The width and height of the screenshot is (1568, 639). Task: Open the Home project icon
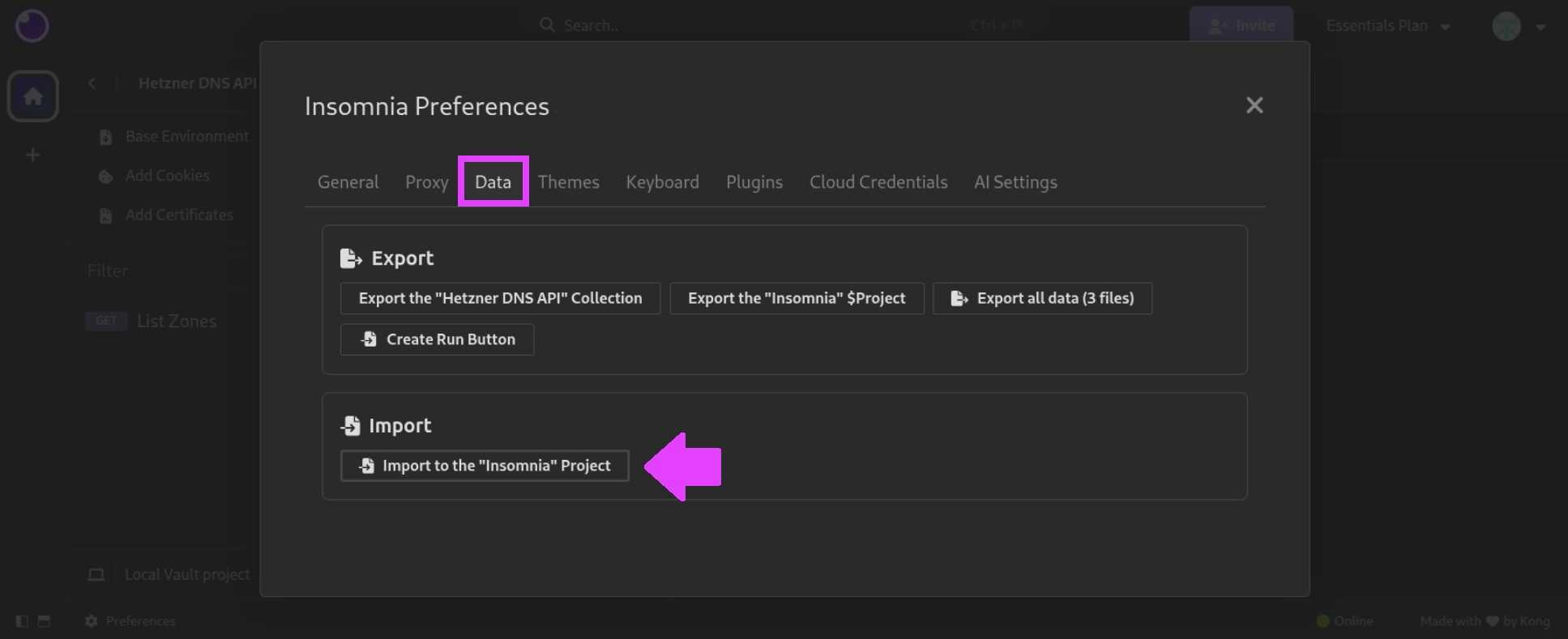click(33, 96)
